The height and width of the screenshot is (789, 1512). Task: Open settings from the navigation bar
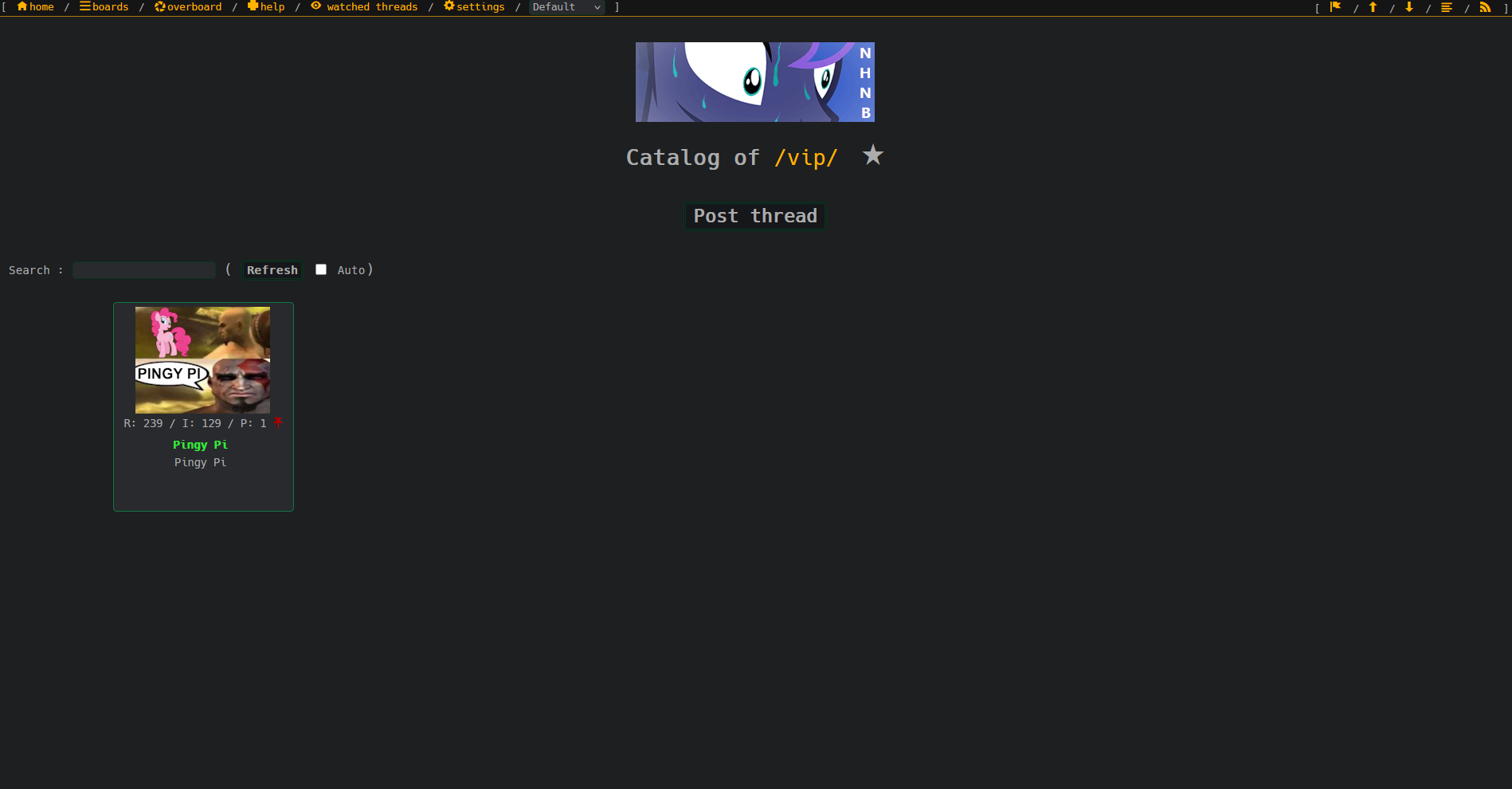click(x=474, y=7)
